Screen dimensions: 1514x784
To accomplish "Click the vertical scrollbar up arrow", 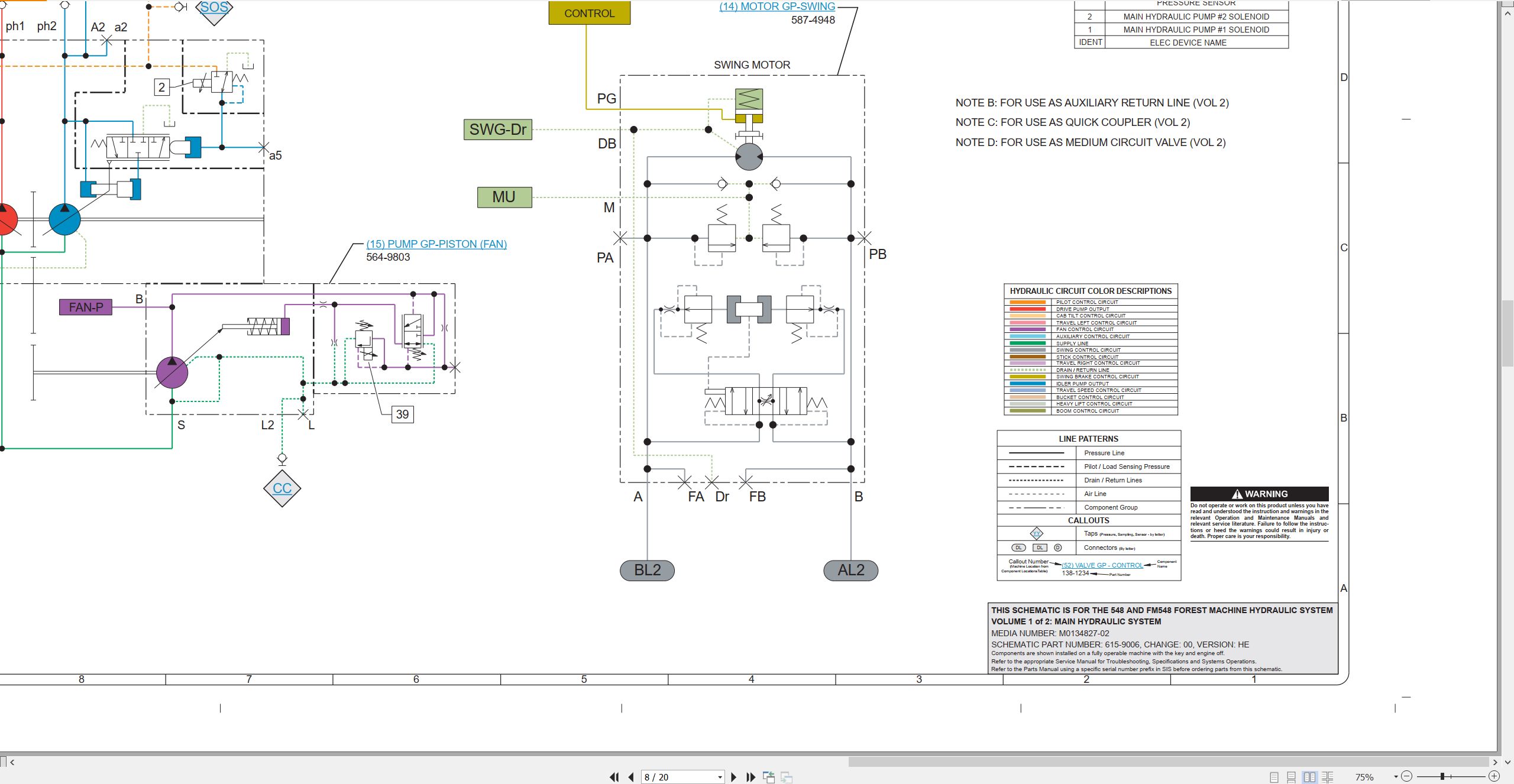I will point(1507,12).
